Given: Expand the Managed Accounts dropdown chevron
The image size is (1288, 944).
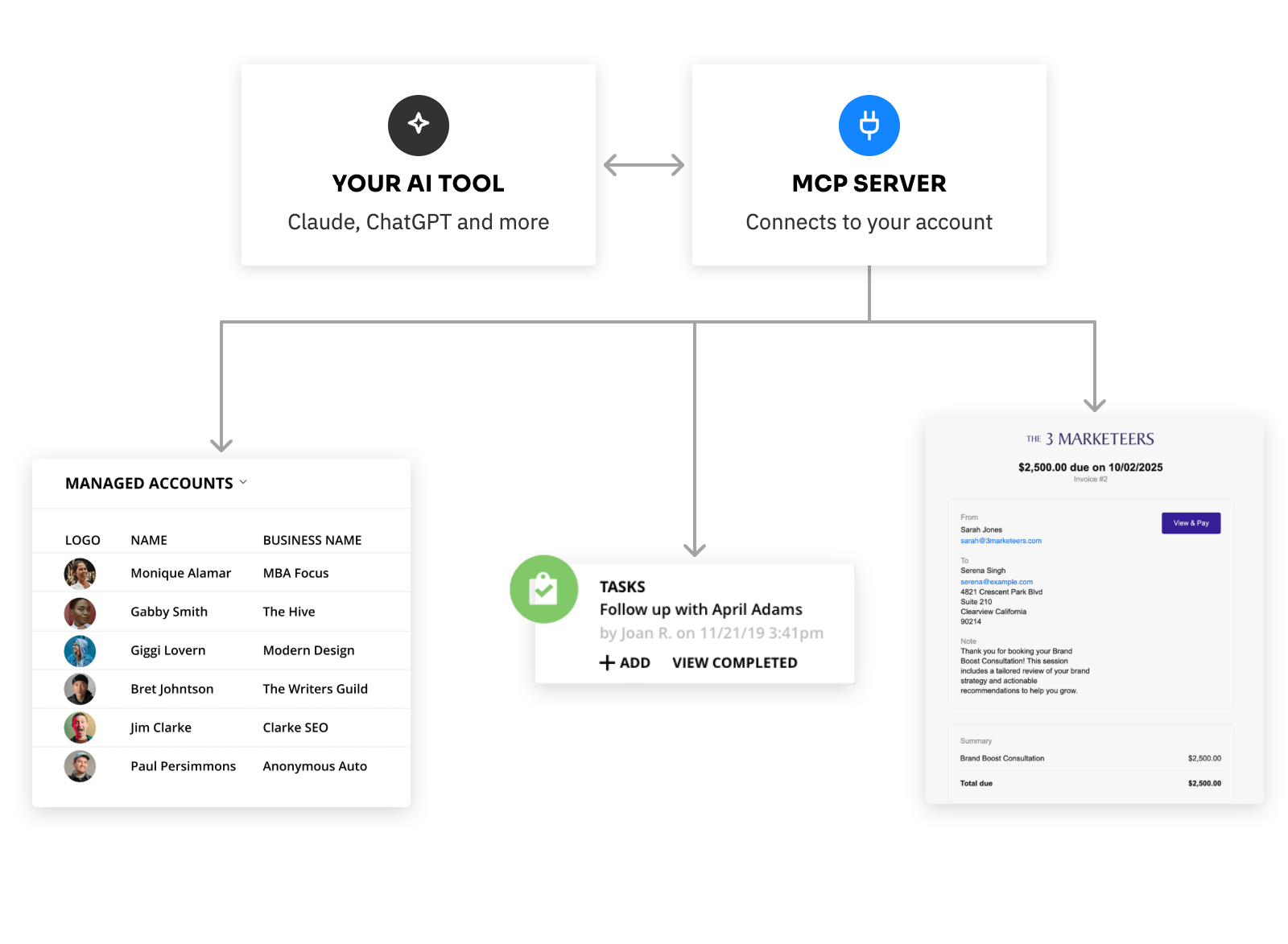Looking at the screenshot, I should pos(243,483).
